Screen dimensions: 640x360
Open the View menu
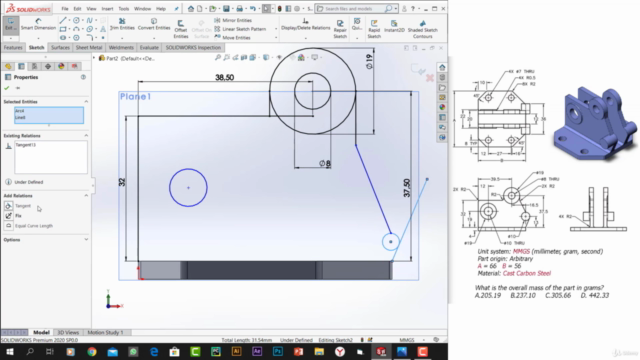tap(91, 9)
